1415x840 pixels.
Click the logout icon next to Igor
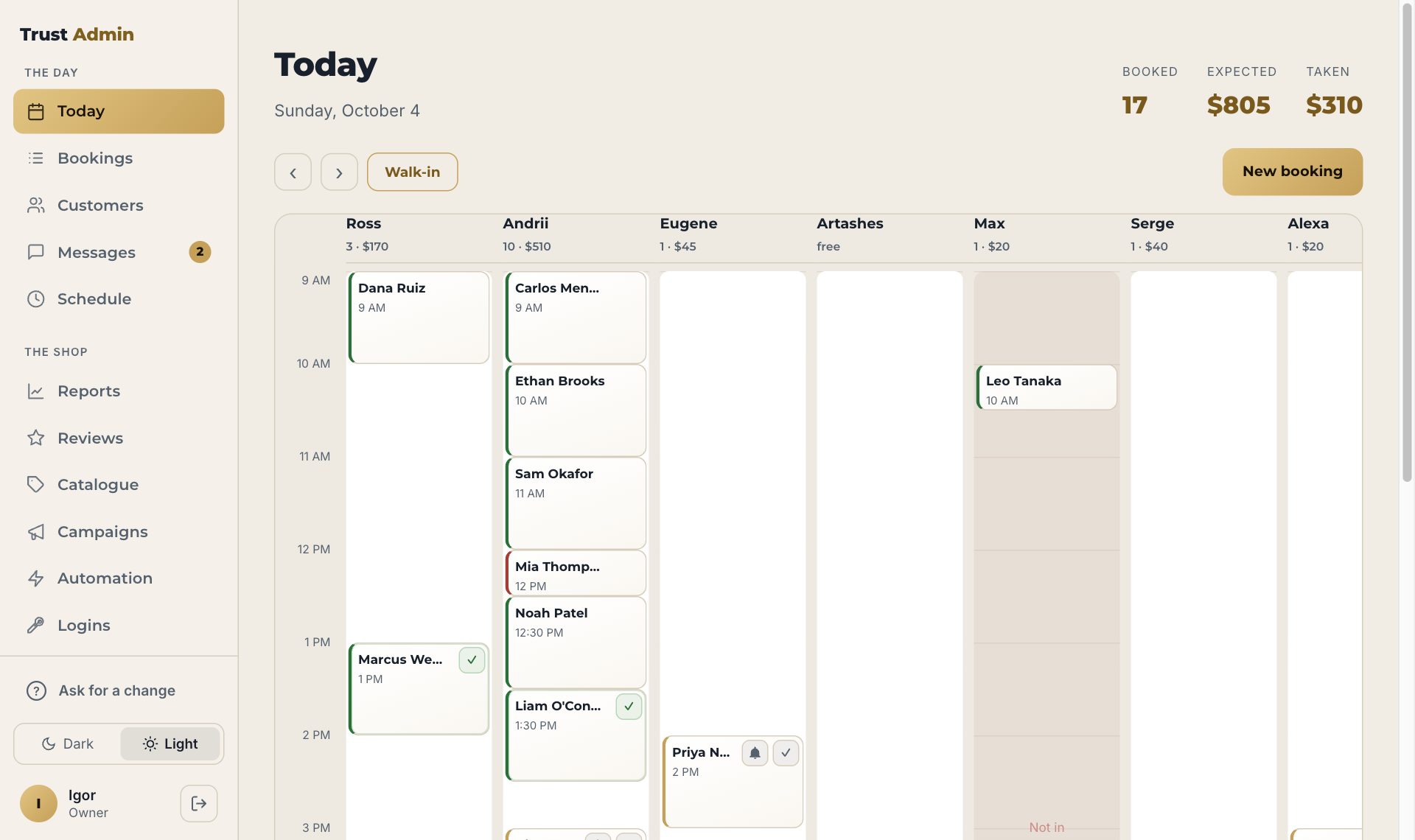tap(198, 803)
